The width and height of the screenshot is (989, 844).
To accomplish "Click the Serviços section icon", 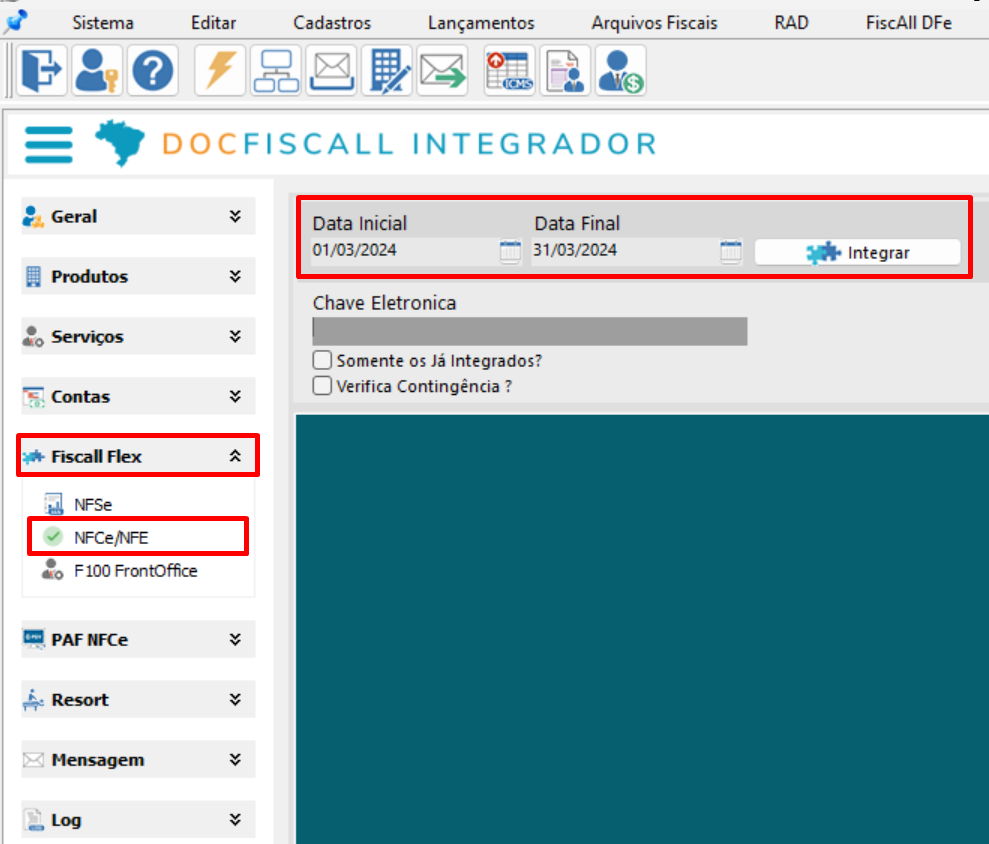I will point(33,336).
